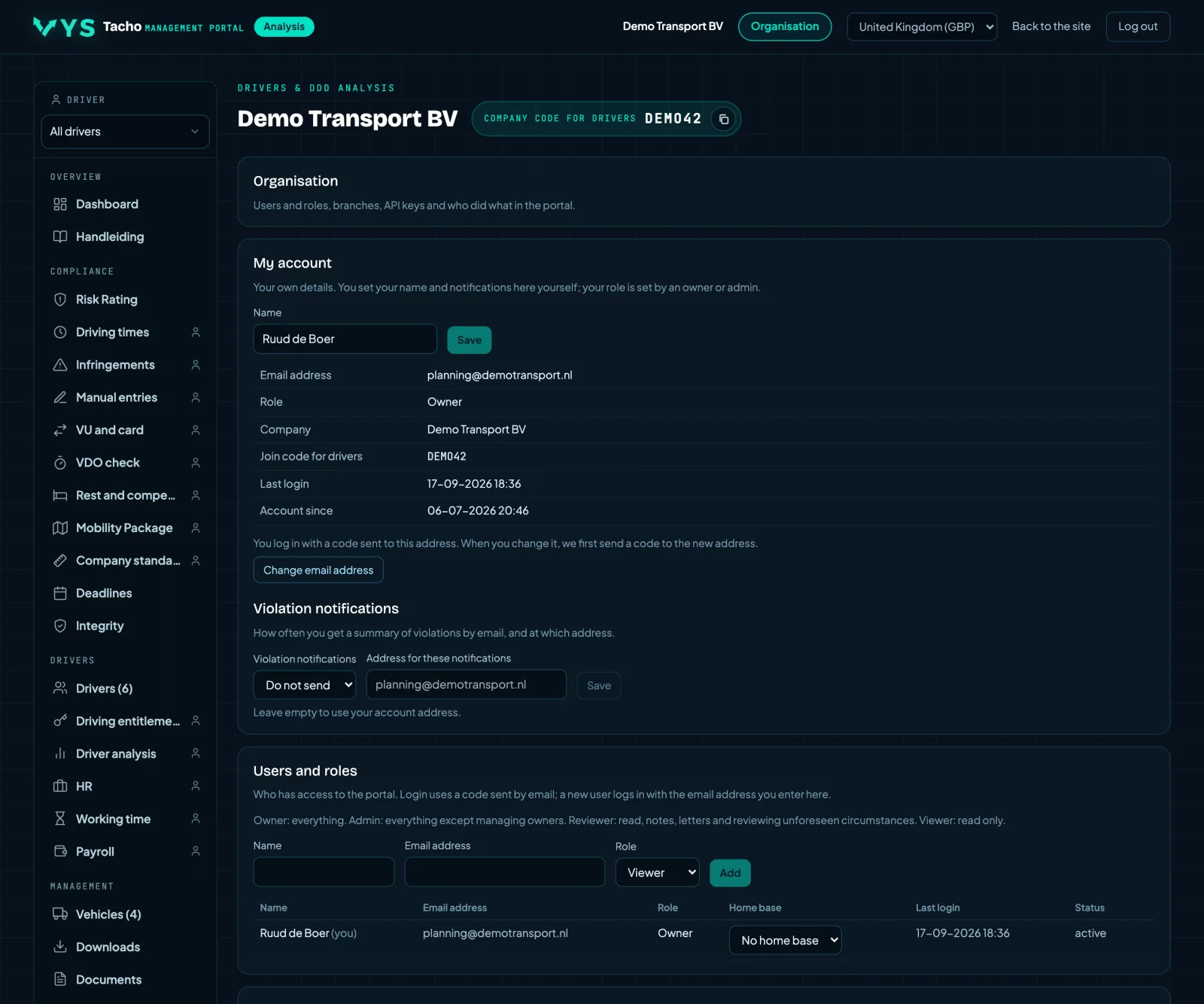Click the Mobility Package map icon
The image size is (1204, 1004).
click(x=60, y=528)
